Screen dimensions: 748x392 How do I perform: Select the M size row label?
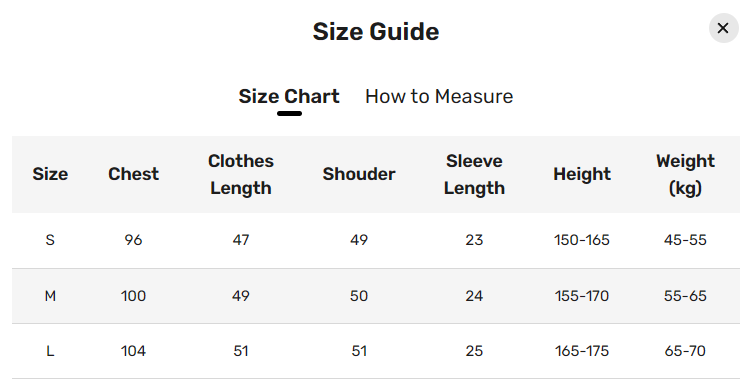coord(50,296)
